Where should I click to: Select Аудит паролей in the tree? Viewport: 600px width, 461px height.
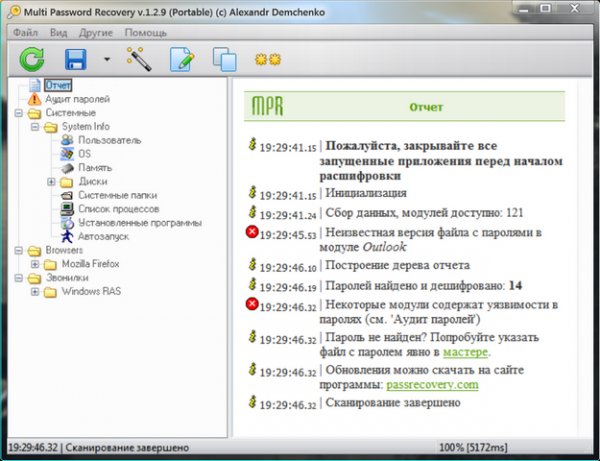pos(78,99)
